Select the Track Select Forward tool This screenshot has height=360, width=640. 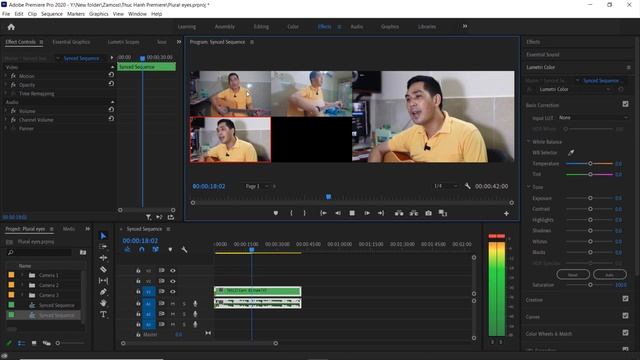point(103,247)
